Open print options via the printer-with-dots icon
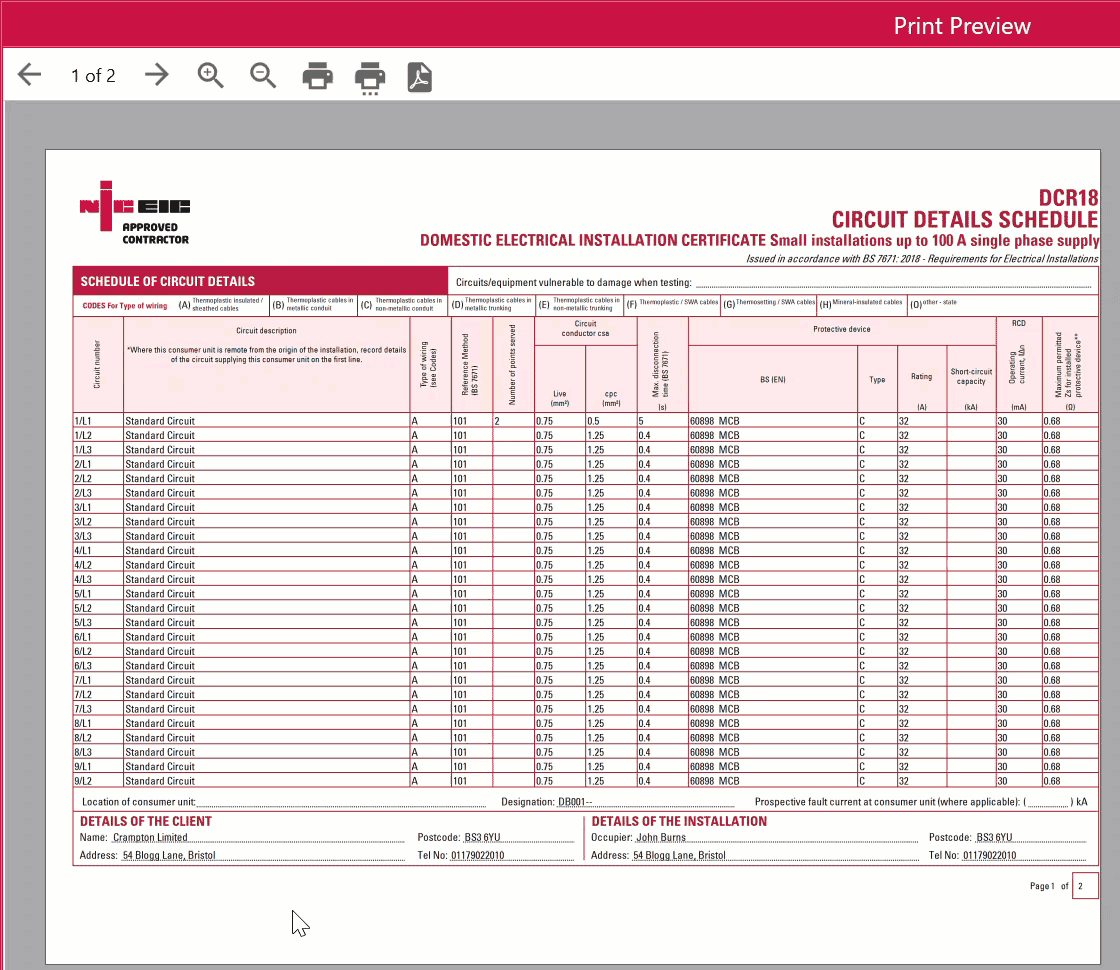This screenshot has width=1120, height=970. tap(369, 75)
